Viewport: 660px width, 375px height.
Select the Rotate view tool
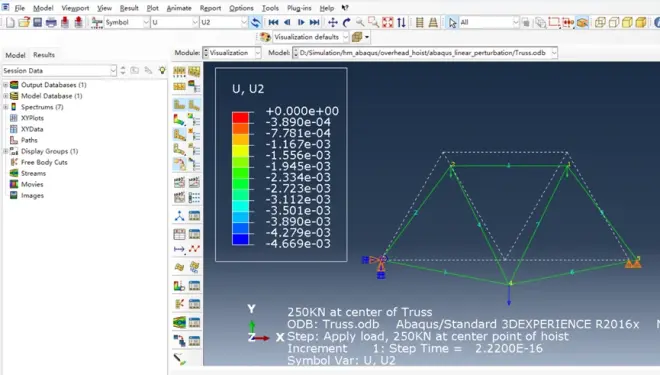346,22
